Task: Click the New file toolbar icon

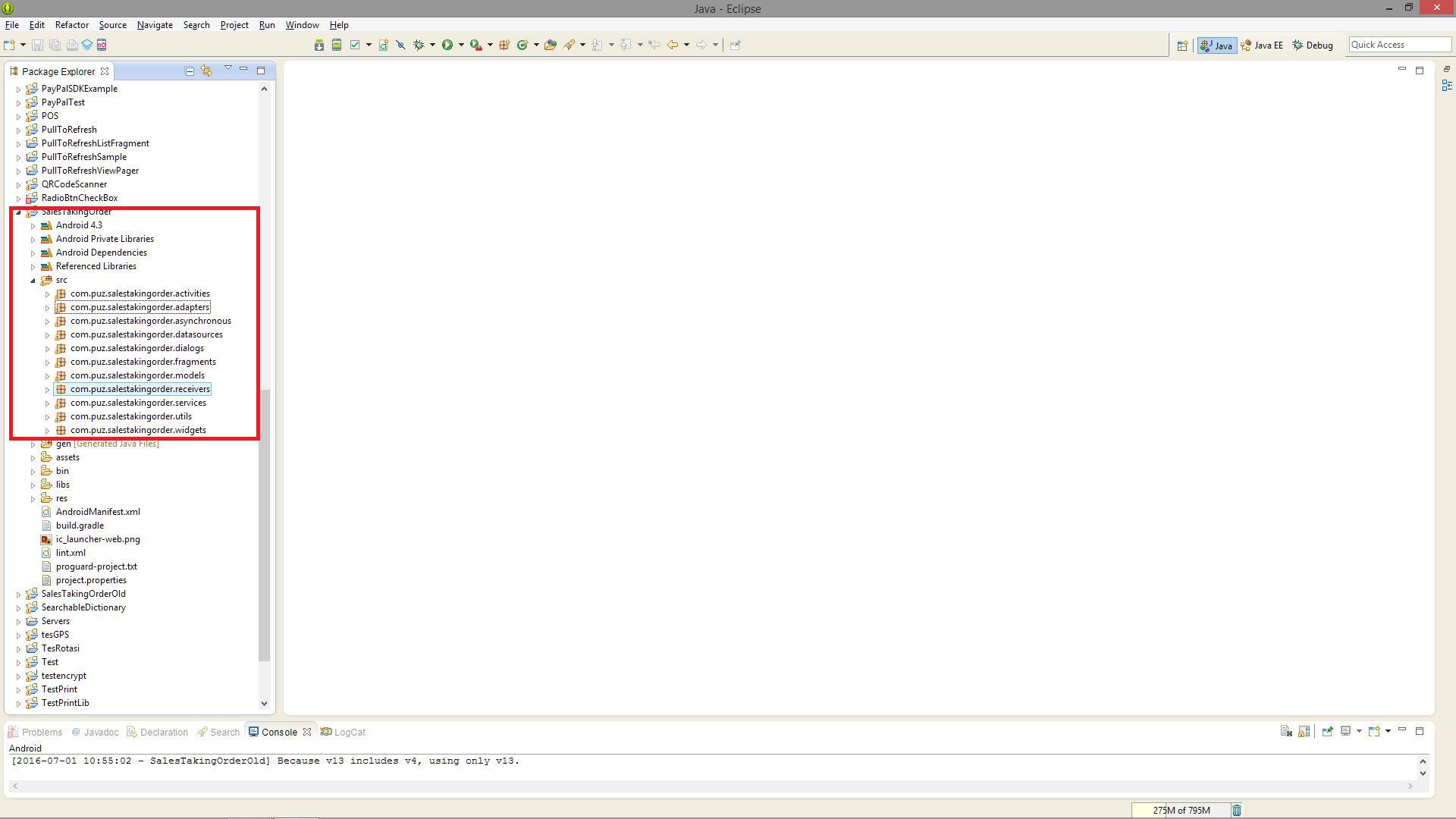Action: tap(9, 45)
